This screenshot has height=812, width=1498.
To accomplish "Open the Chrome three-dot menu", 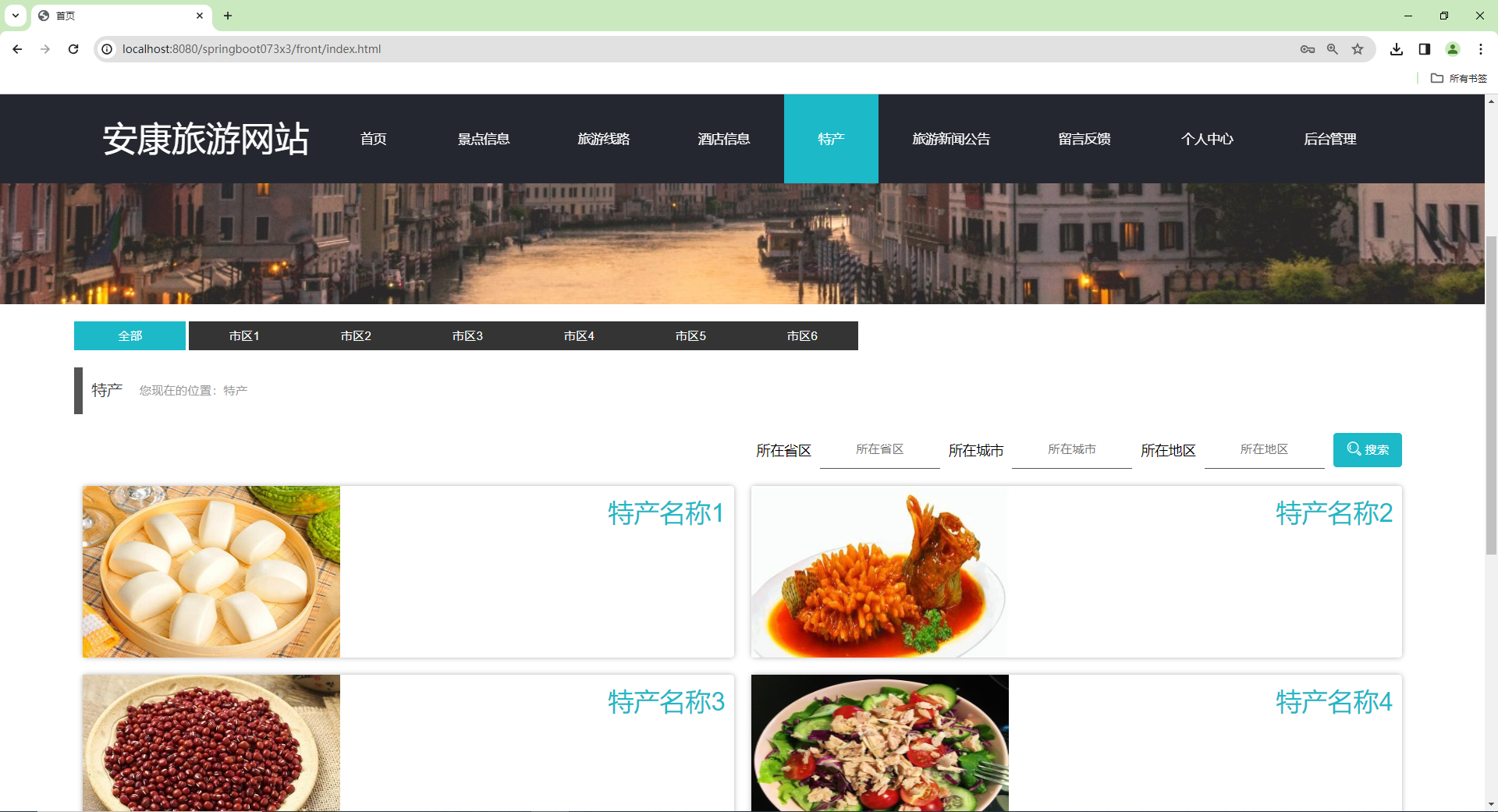I will (x=1481, y=49).
